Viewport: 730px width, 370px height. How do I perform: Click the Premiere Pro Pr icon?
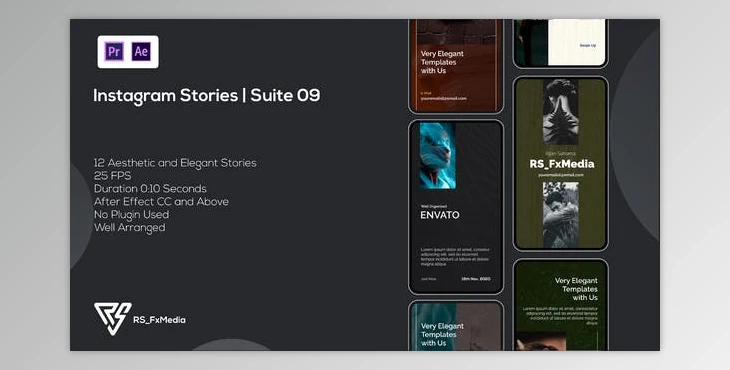[114, 52]
